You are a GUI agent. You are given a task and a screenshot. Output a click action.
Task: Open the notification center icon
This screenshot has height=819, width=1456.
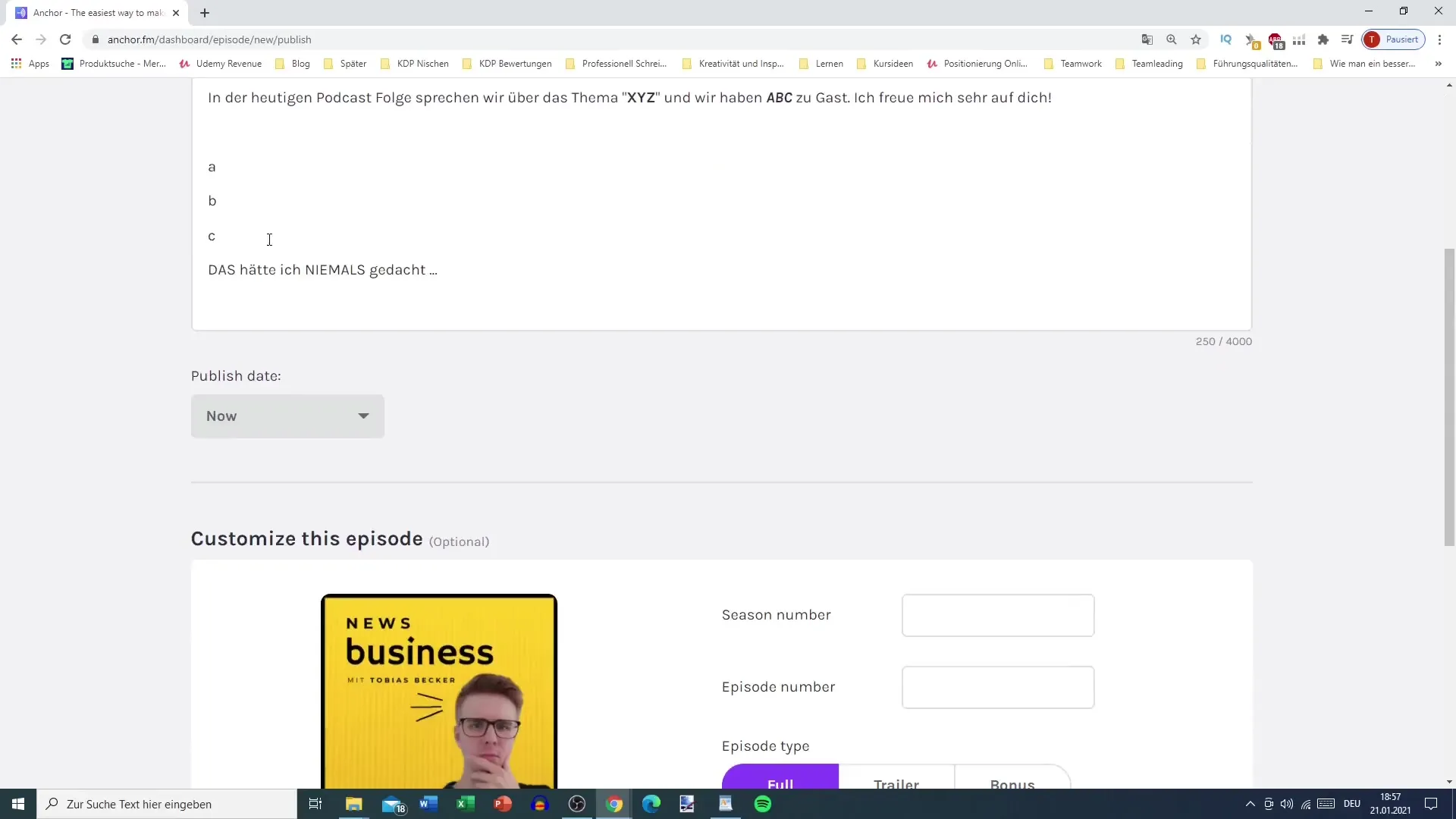click(1431, 804)
